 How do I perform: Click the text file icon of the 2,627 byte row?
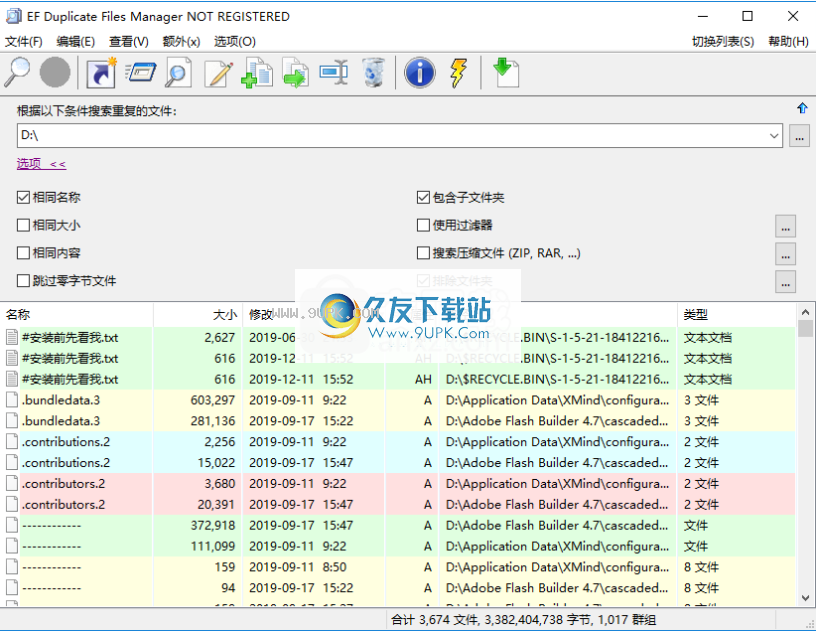(11, 337)
